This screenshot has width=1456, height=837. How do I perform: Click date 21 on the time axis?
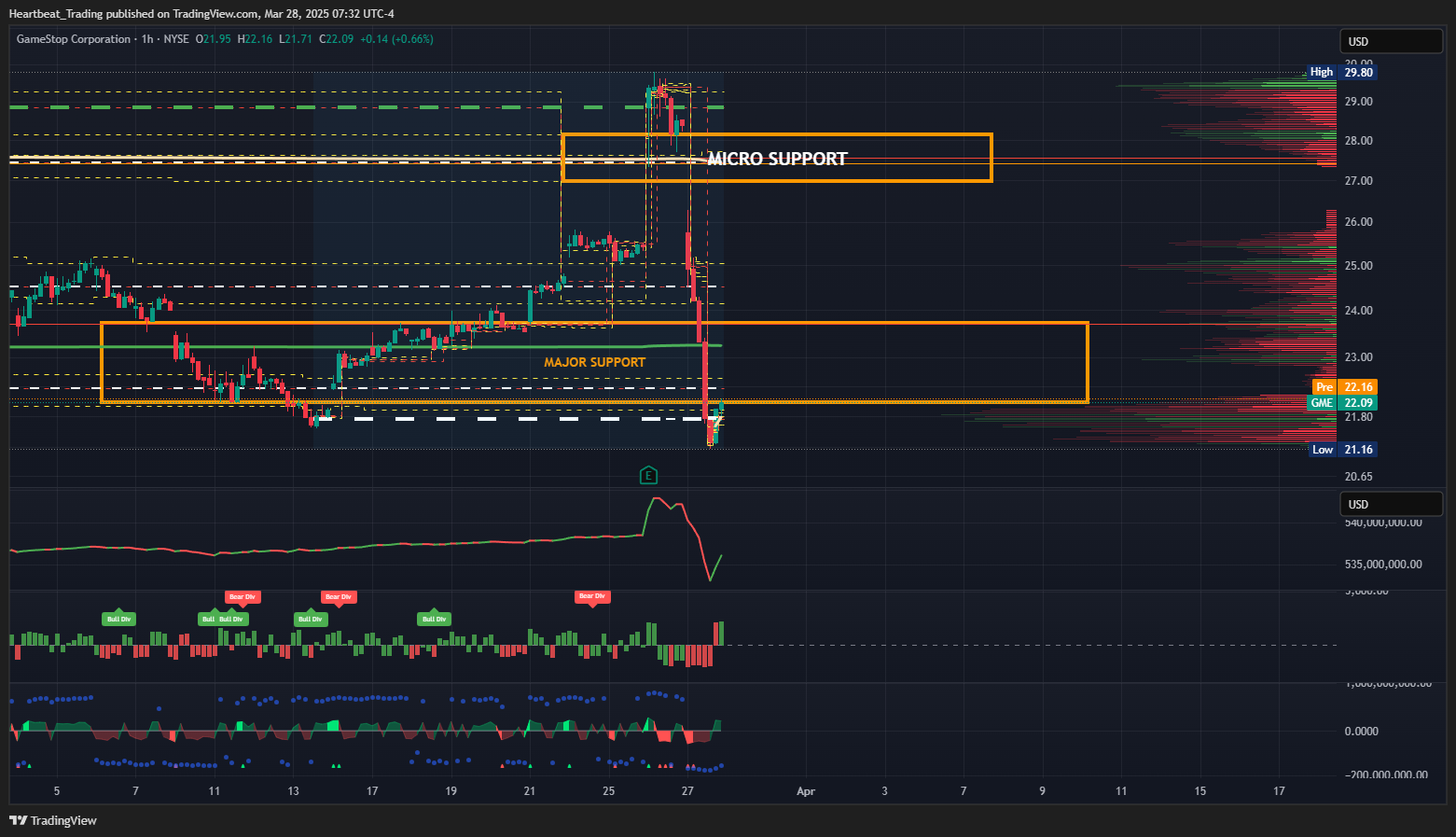click(530, 791)
